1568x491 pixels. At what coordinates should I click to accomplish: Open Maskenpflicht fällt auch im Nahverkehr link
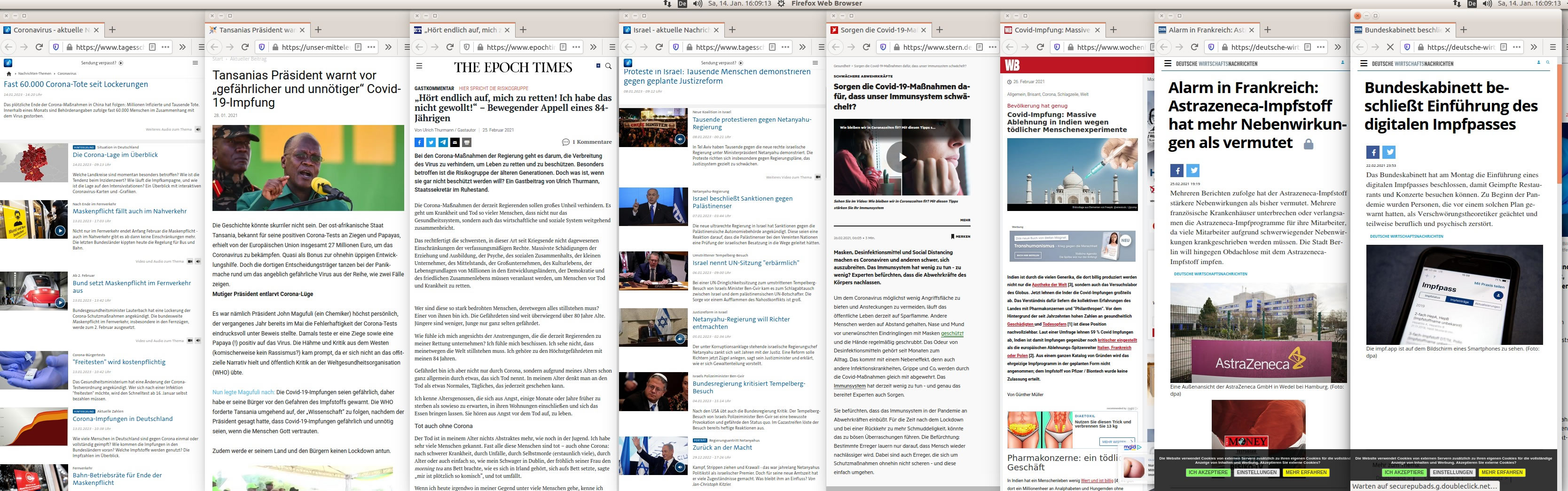coord(130,212)
